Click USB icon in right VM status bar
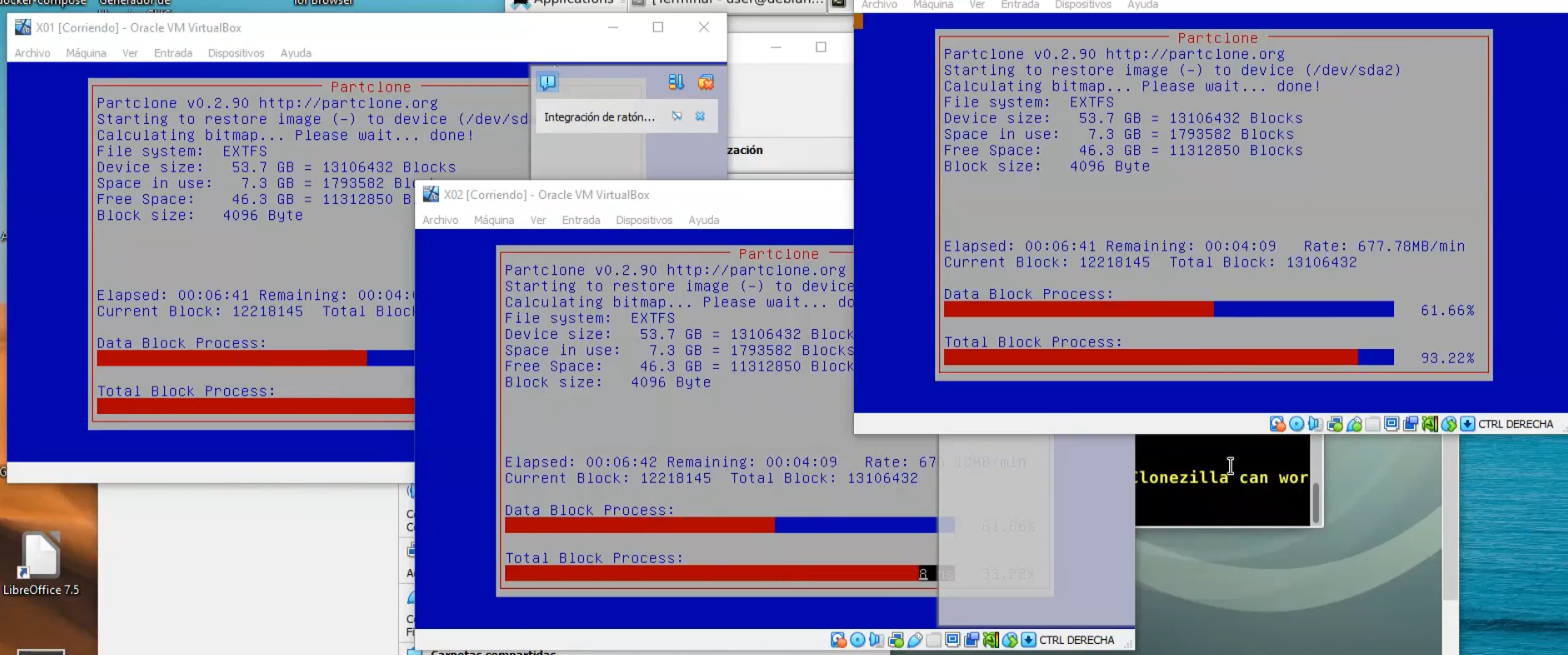This screenshot has height=655, width=1568. pos(1354,424)
